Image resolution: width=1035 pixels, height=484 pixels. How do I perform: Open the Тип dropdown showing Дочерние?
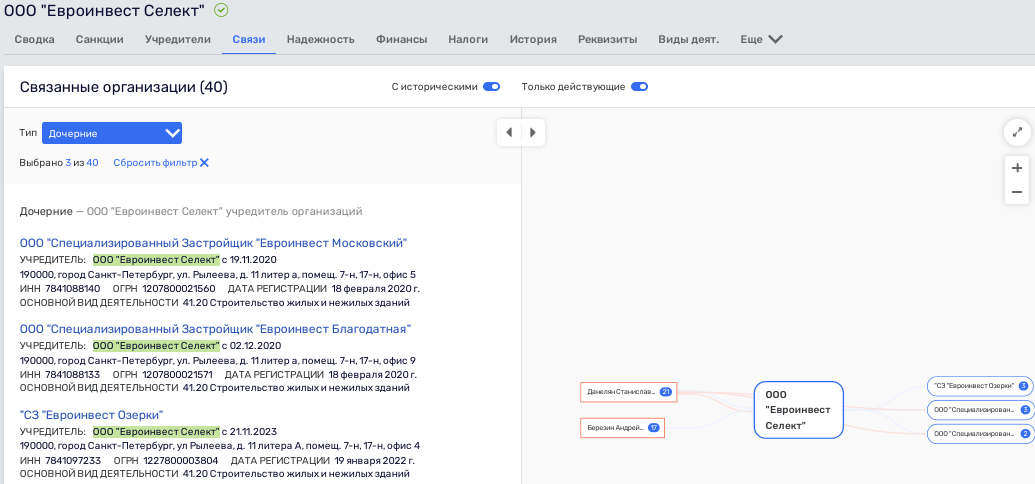(112, 133)
